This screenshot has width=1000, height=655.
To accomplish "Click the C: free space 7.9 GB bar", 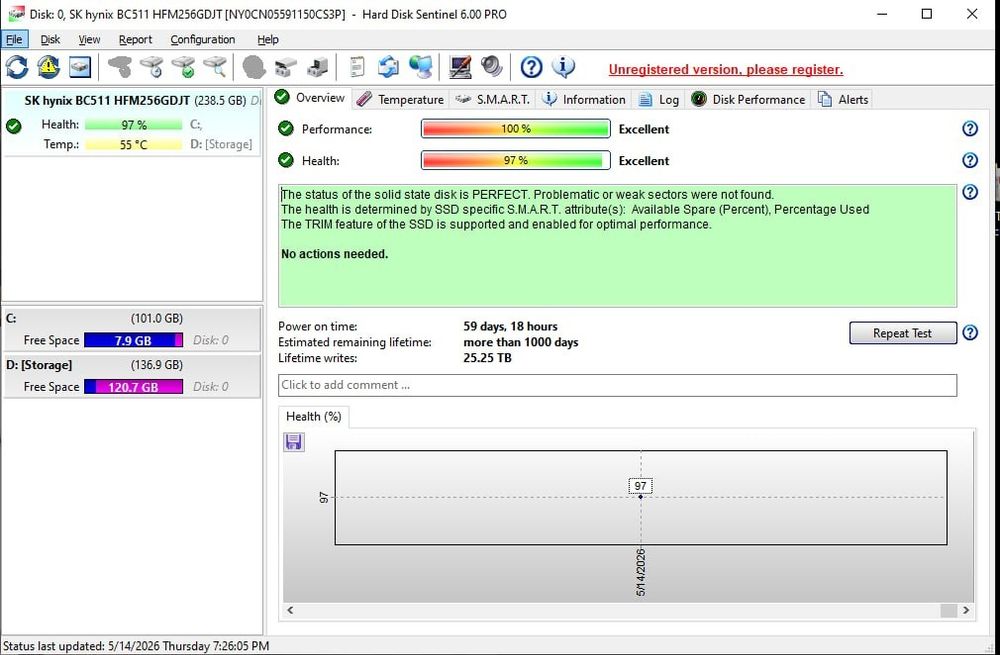I will click(x=133, y=340).
